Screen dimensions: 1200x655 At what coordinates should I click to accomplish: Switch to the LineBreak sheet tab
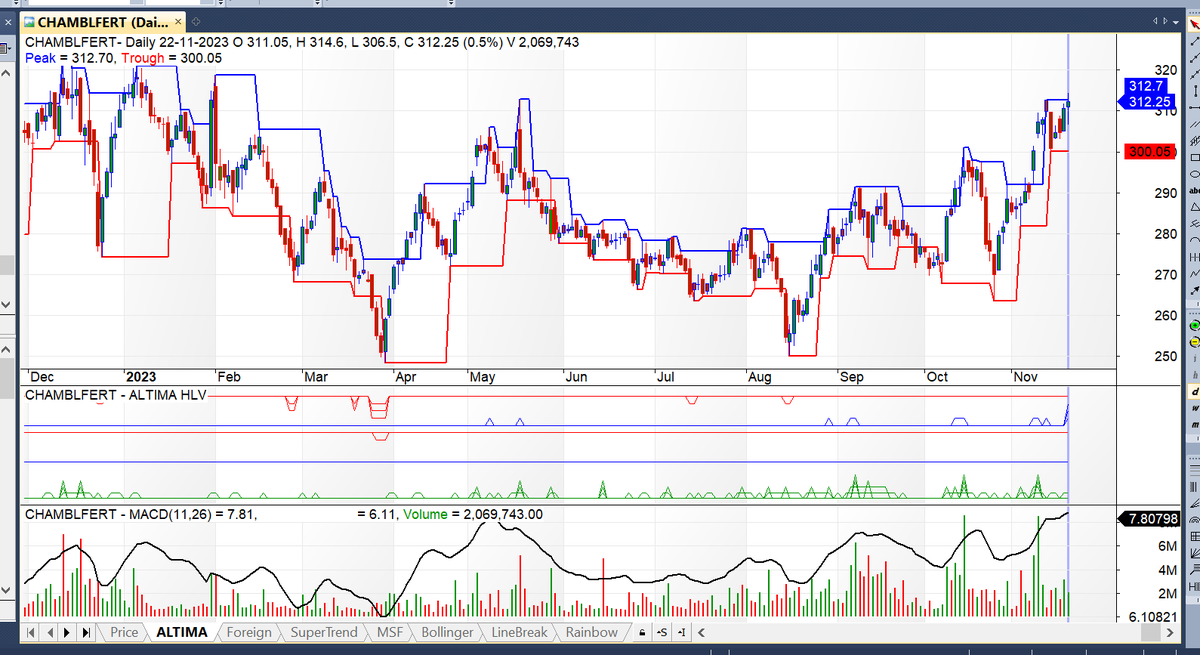(x=519, y=632)
